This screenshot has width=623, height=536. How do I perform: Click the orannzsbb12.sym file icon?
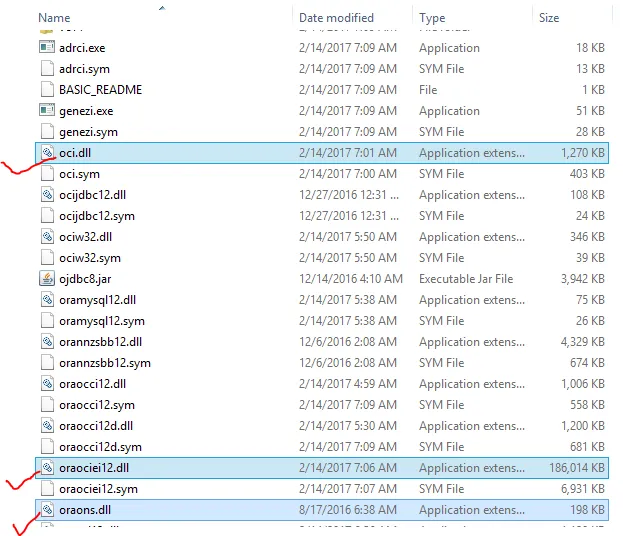47,363
